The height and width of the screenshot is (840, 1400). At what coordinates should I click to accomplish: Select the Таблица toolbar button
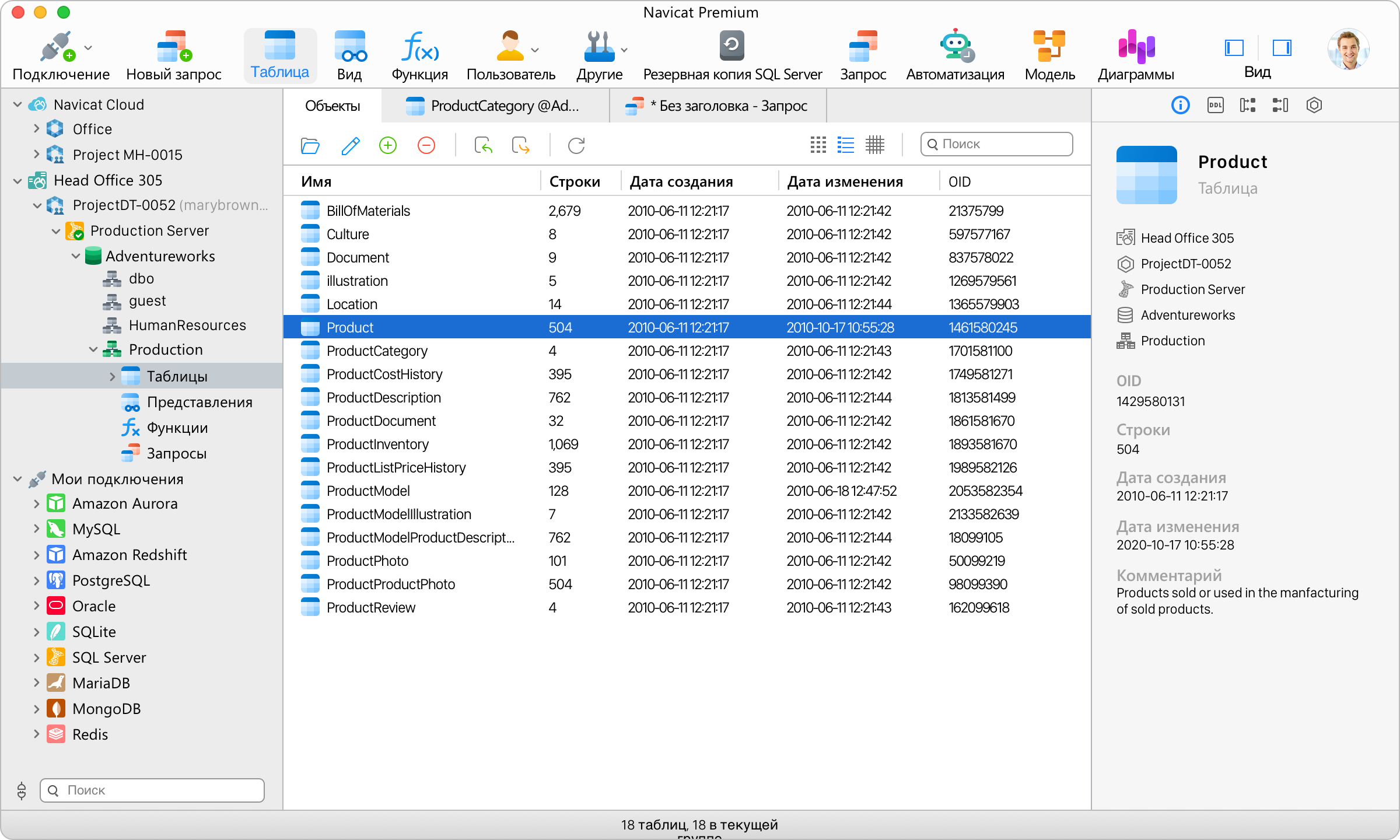(280, 55)
